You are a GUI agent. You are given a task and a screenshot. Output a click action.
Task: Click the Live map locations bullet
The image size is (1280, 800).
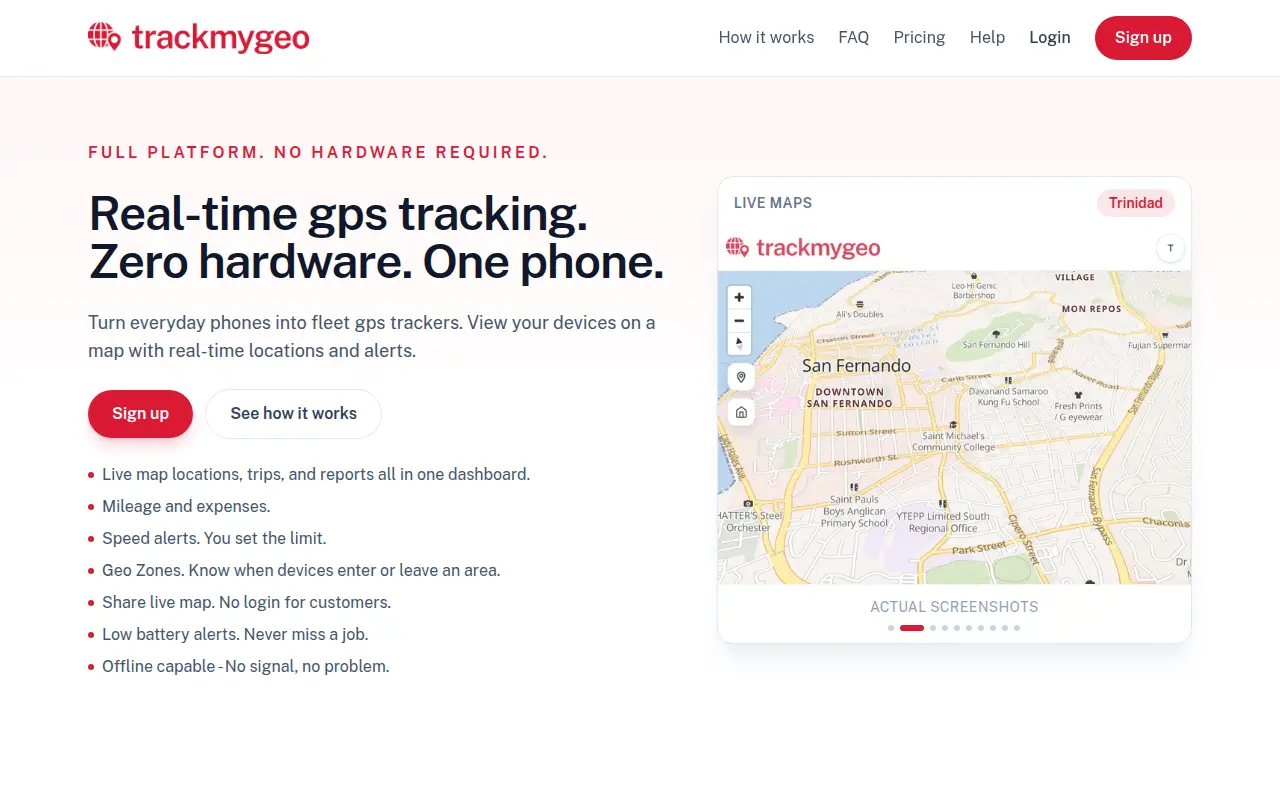(x=316, y=474)
